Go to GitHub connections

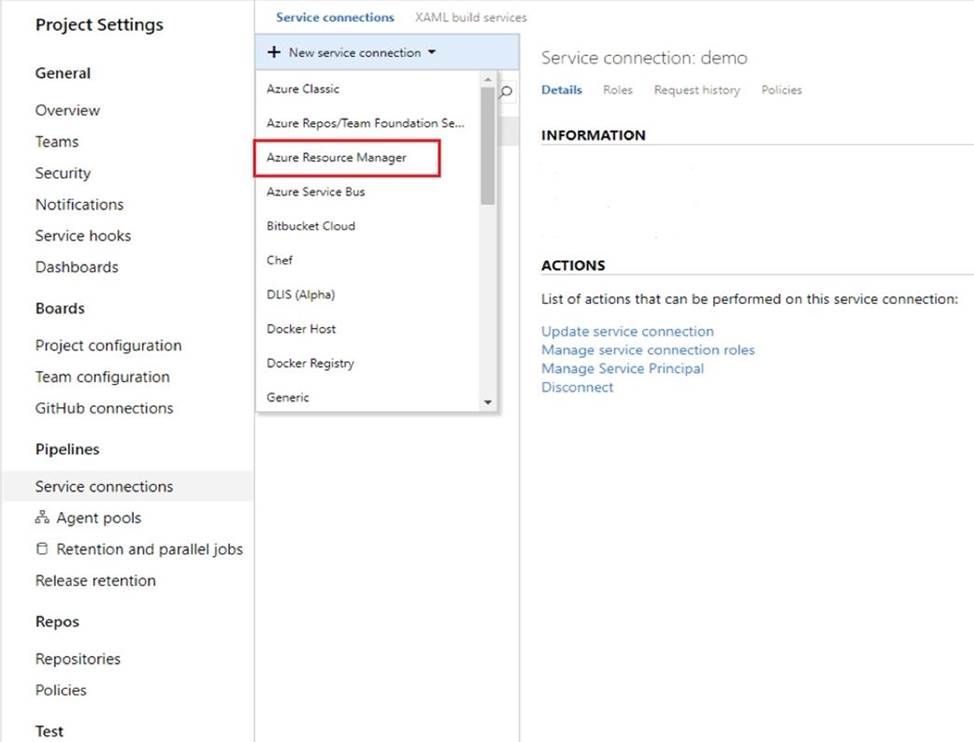point(104,408)
